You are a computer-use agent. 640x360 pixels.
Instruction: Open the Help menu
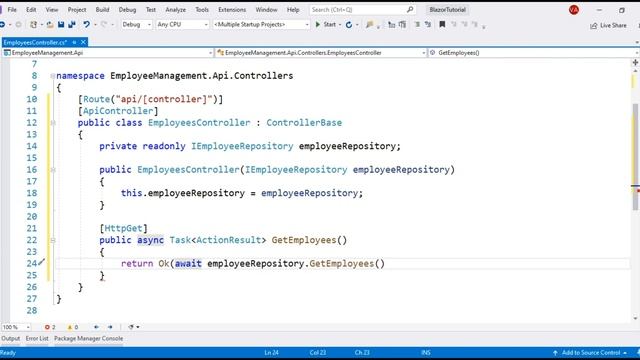(293, 9)
